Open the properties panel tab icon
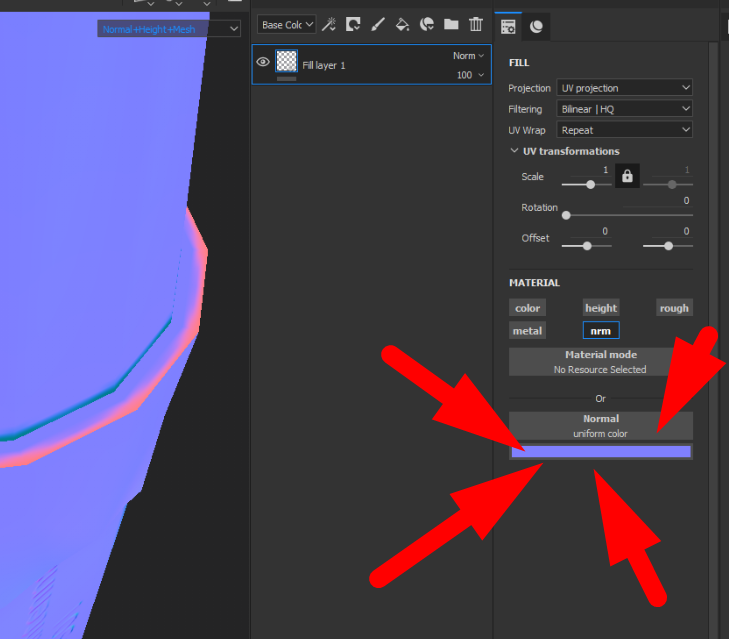This screenshot has height=639, width=729. point(508,27)
